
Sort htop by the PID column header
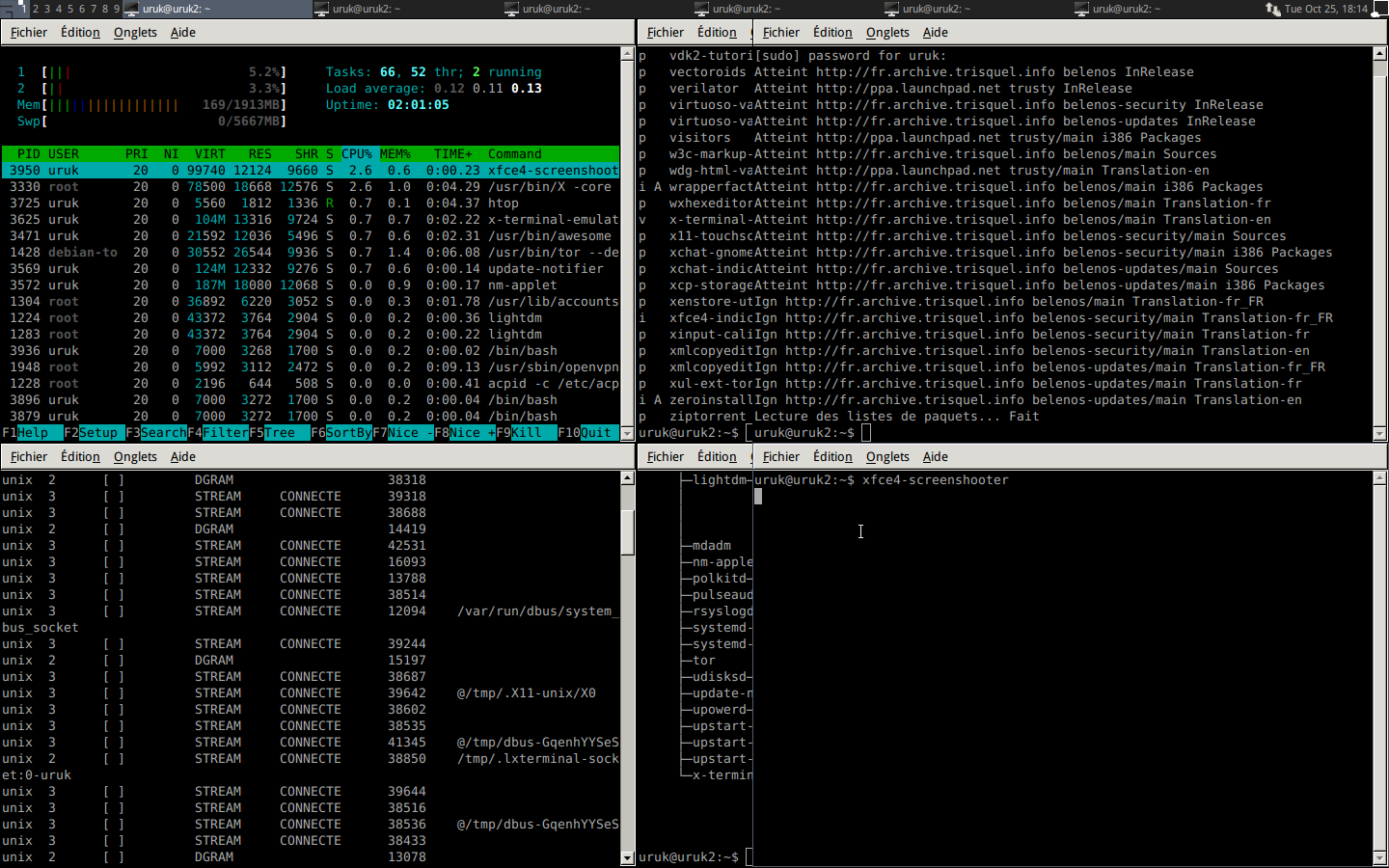(29, 153)
